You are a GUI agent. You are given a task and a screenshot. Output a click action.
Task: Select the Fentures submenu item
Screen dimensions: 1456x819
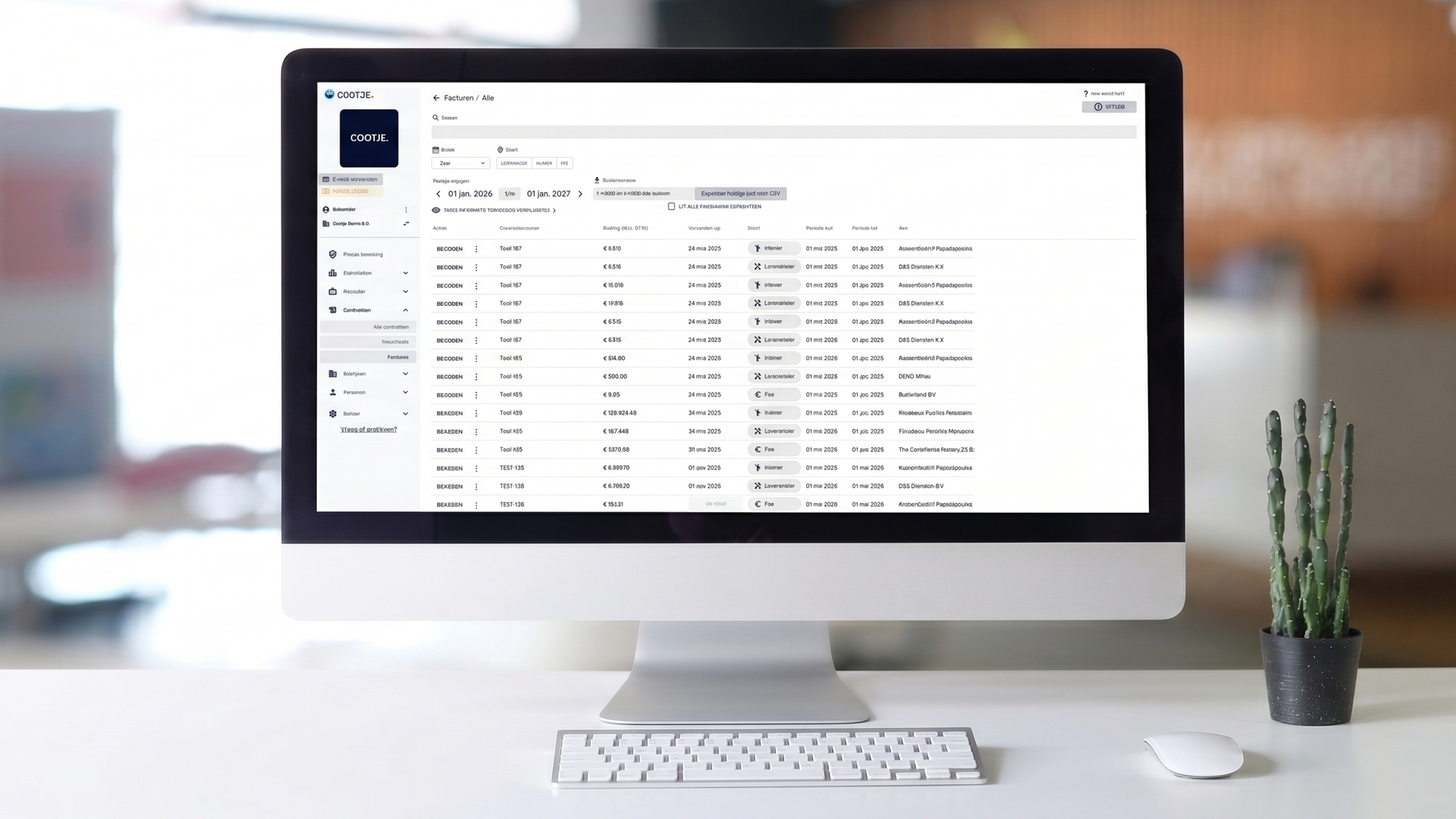point(368,357)
